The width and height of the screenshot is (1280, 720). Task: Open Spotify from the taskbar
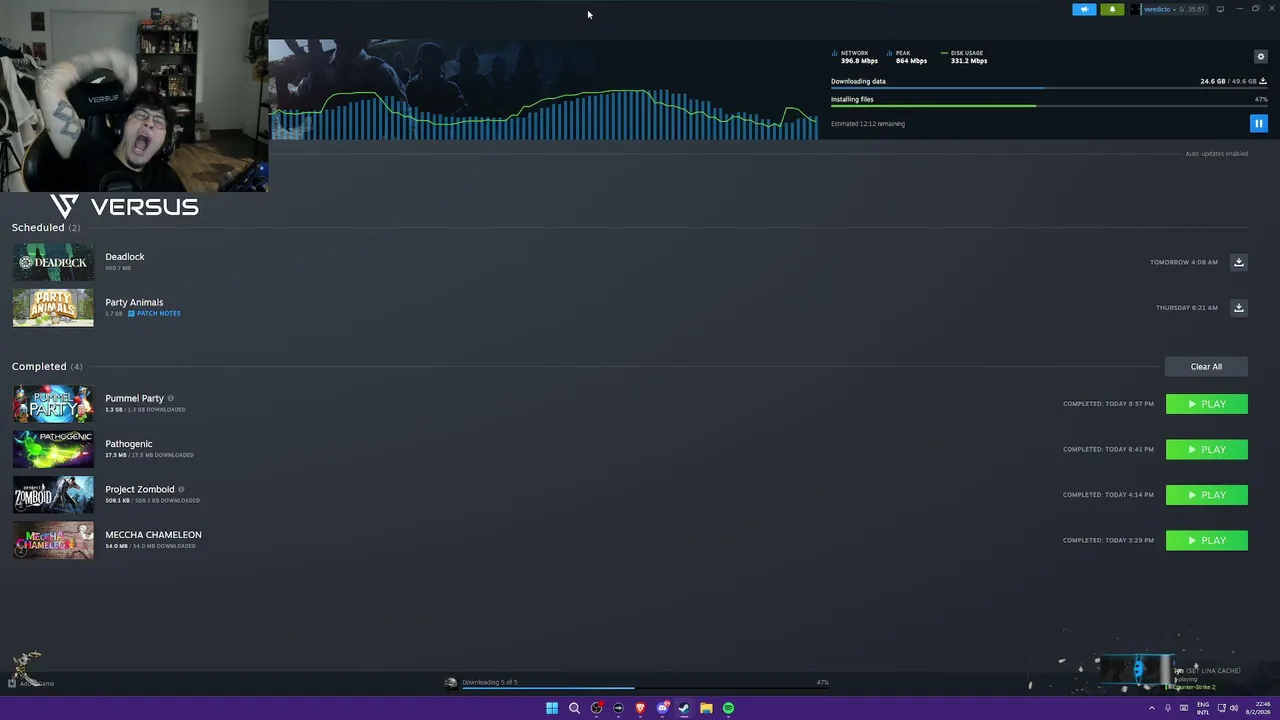click(x=728, y=708)
